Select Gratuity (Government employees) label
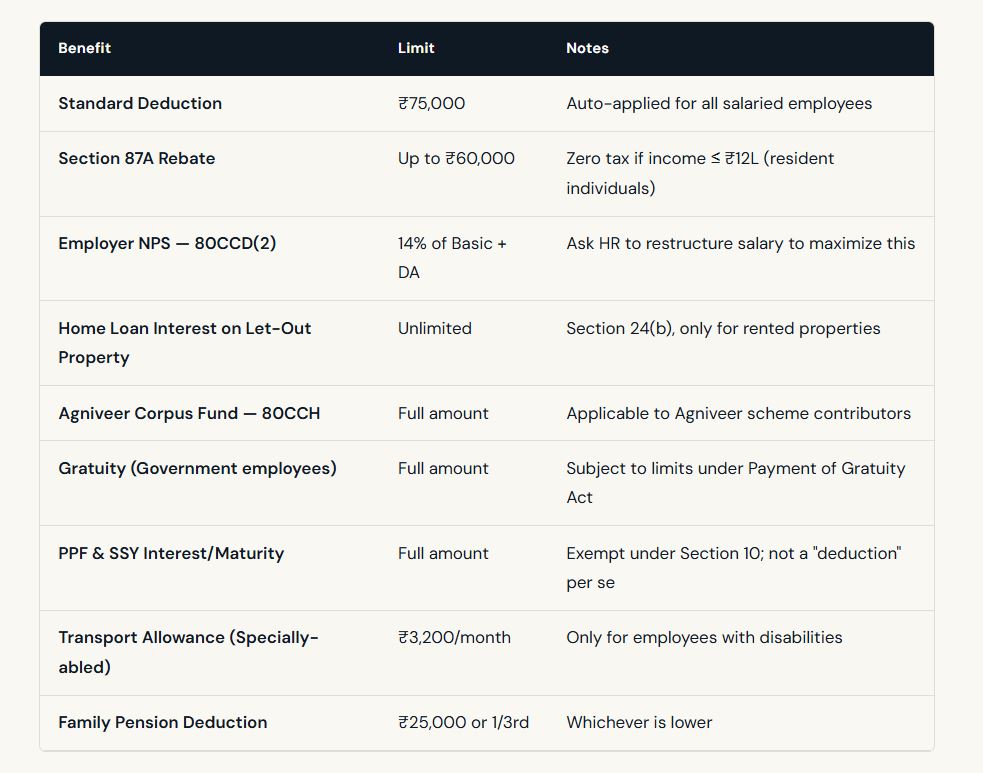Image resolution: width=983 pixels, height=773 pixels. click(x=197, y=468)
